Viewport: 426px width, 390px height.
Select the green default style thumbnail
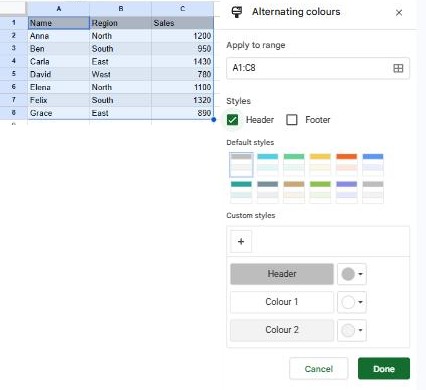294,165
